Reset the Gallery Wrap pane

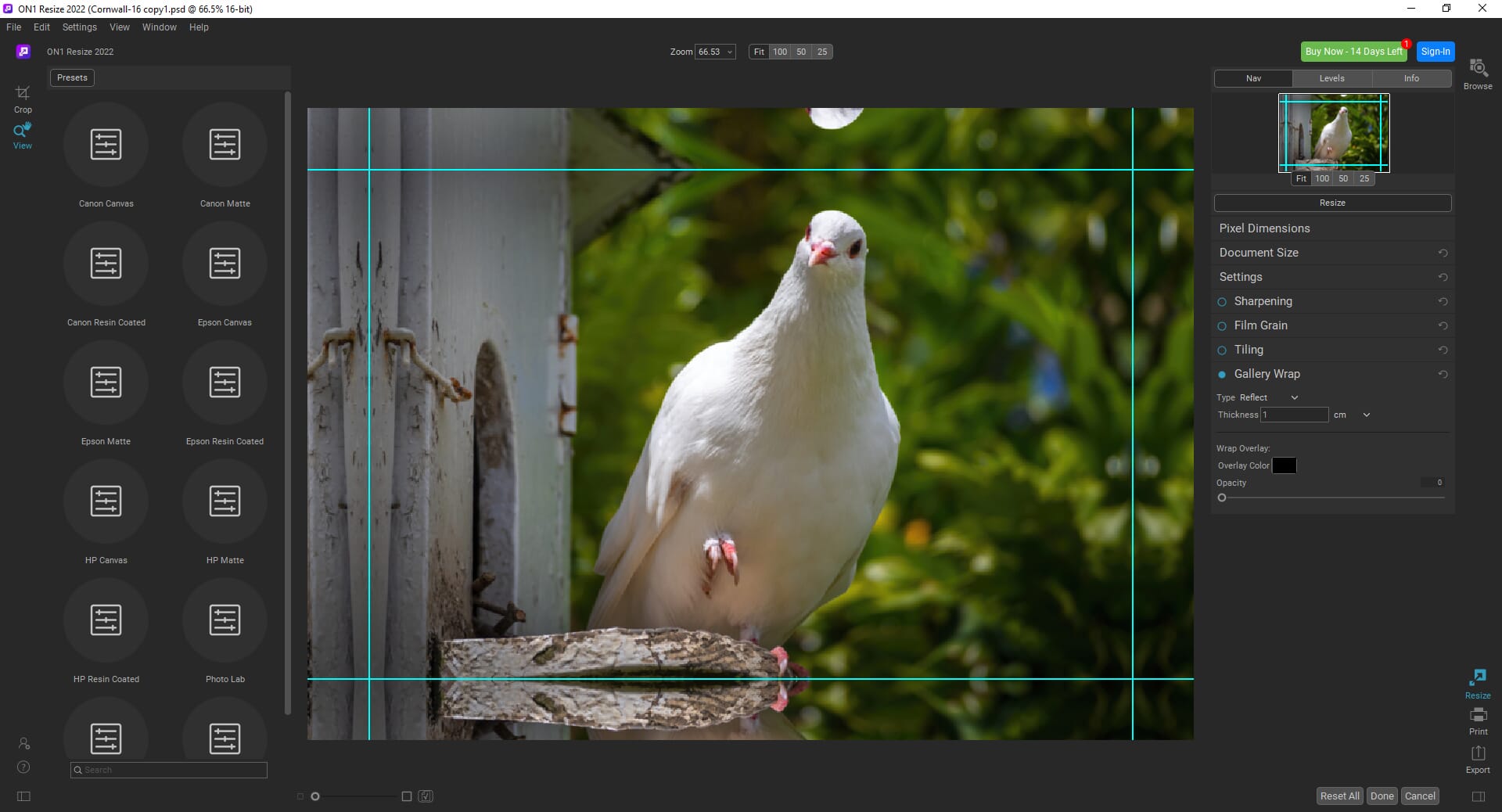1443,374
